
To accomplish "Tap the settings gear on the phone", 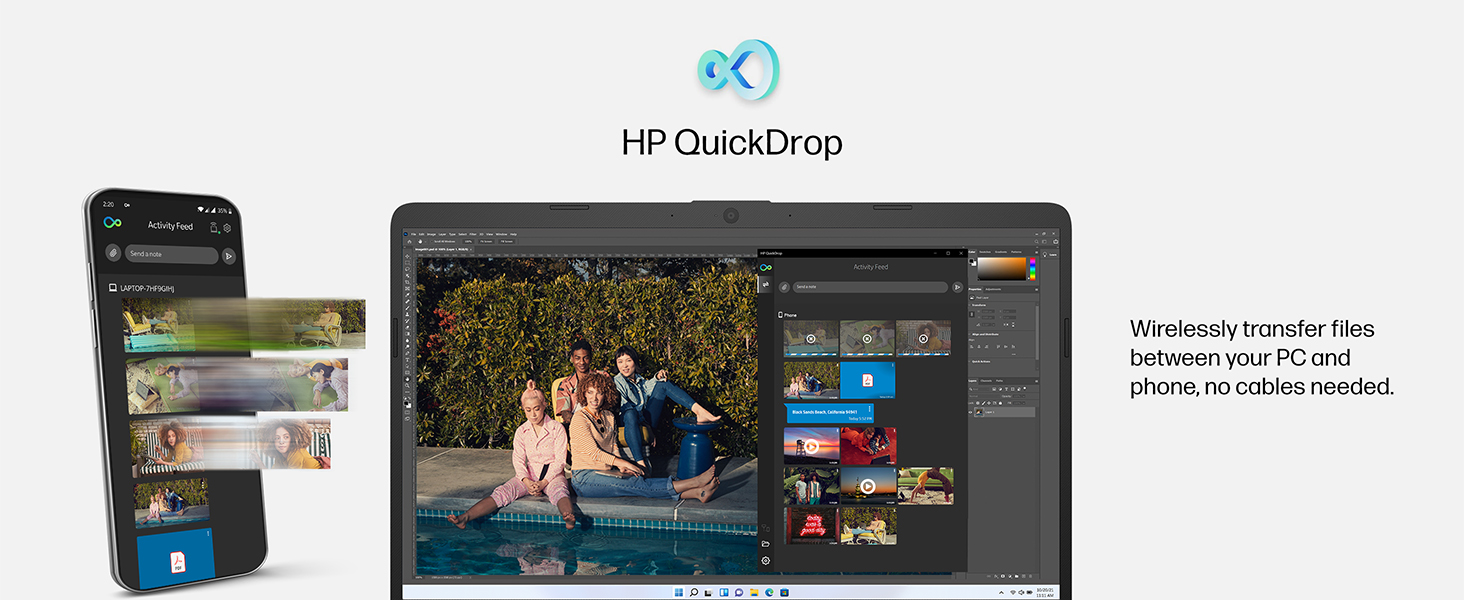I will (x=228, y=228).
